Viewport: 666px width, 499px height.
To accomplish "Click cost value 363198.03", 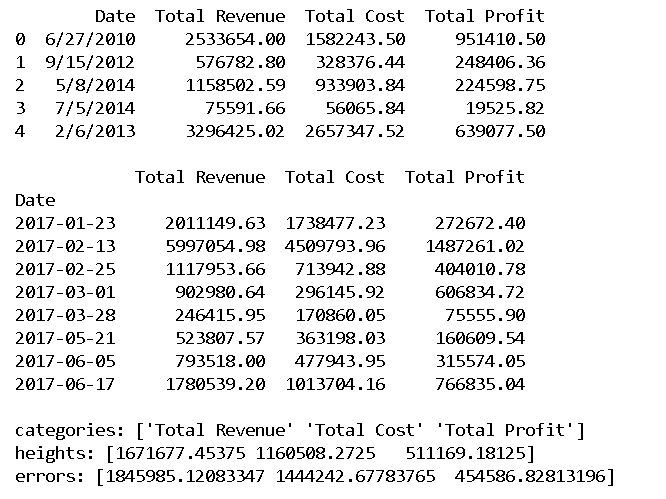I will pyautogui.click(x=341, y=338).
